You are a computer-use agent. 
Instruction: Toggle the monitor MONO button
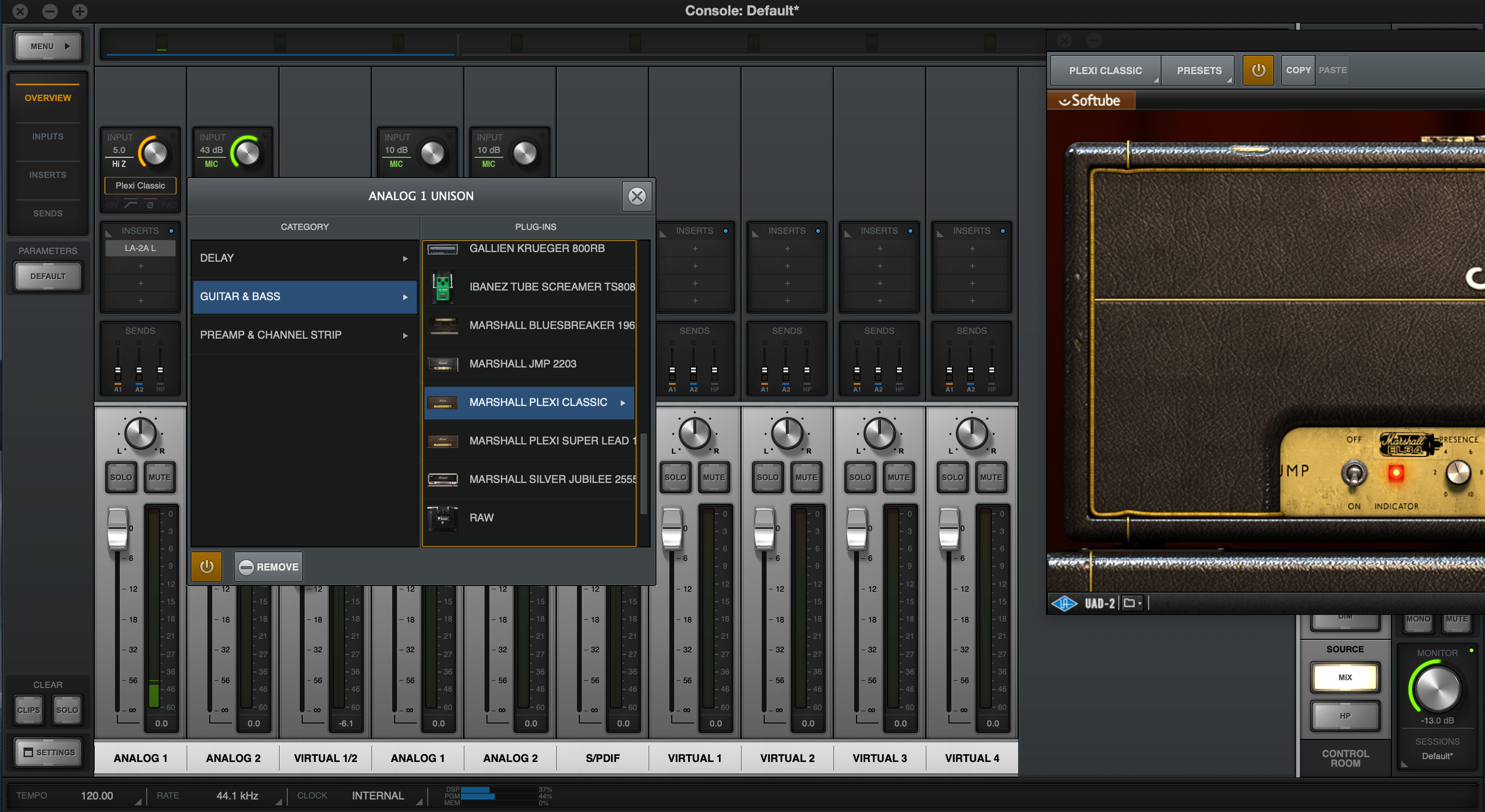click(1418, 620)
